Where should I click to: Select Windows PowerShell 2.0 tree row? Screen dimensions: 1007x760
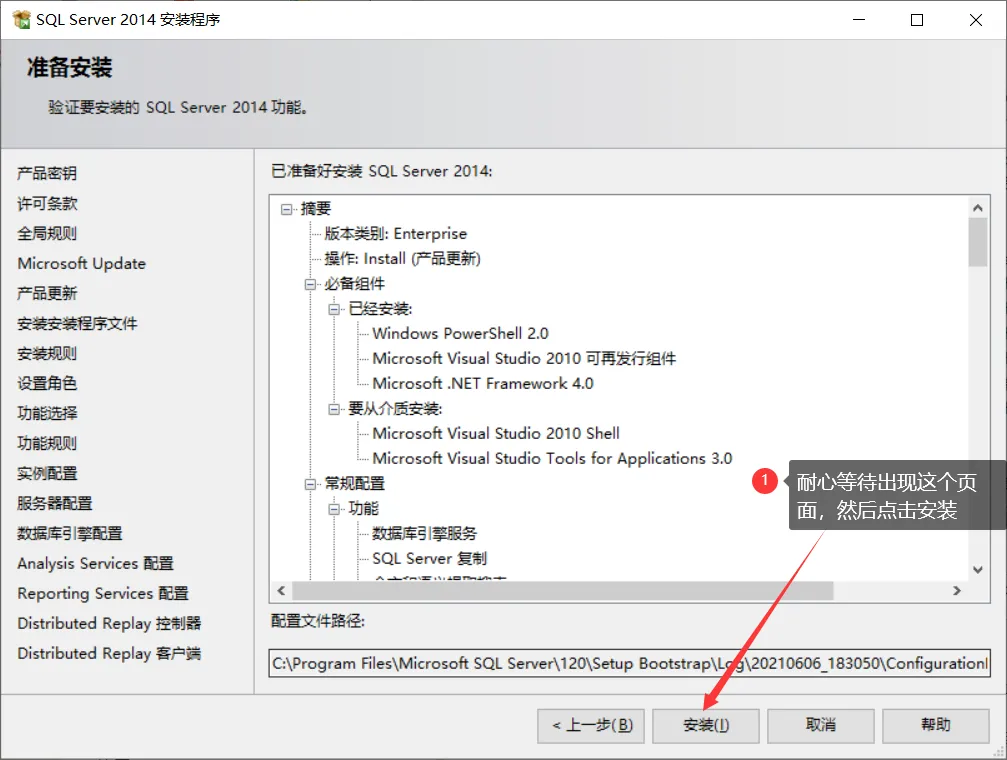(x=460, y=334)
